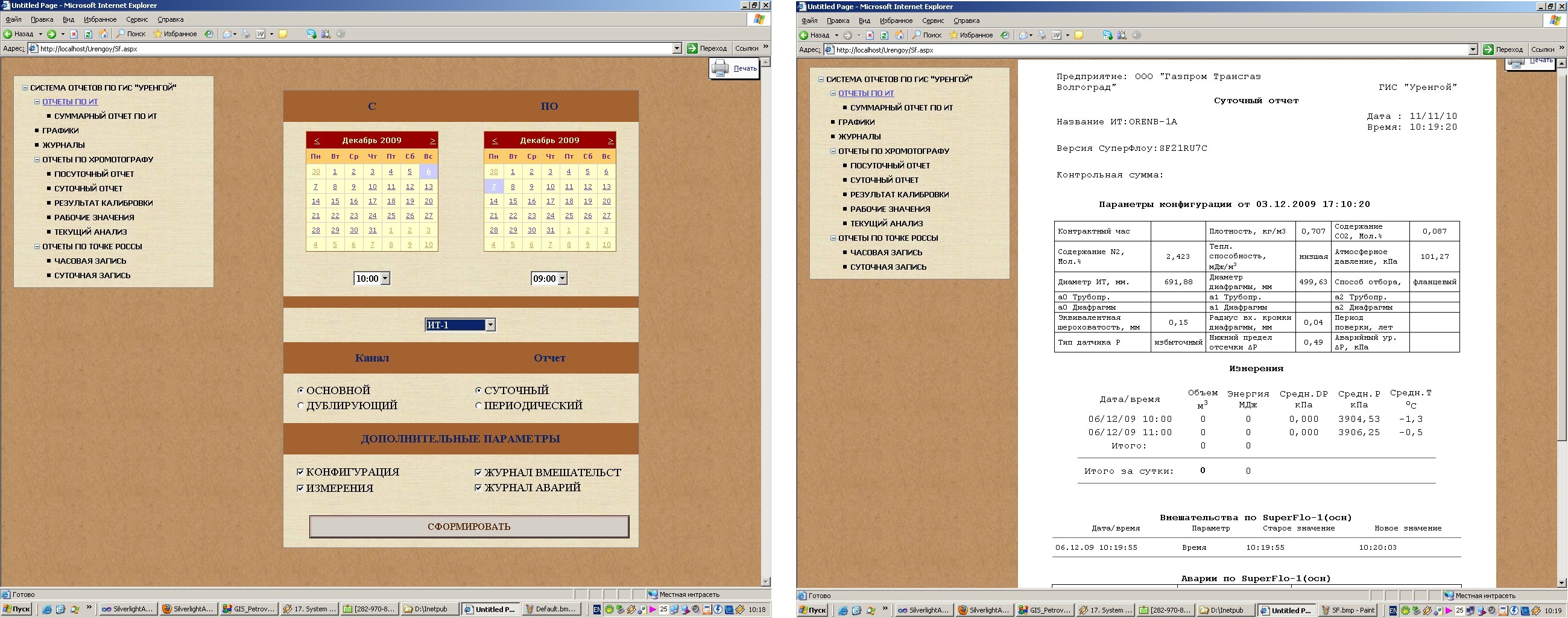This screenshot has width=1568, height=618.
Task: Click the Пуск start button on left taskbar
Action: point(16,609)
